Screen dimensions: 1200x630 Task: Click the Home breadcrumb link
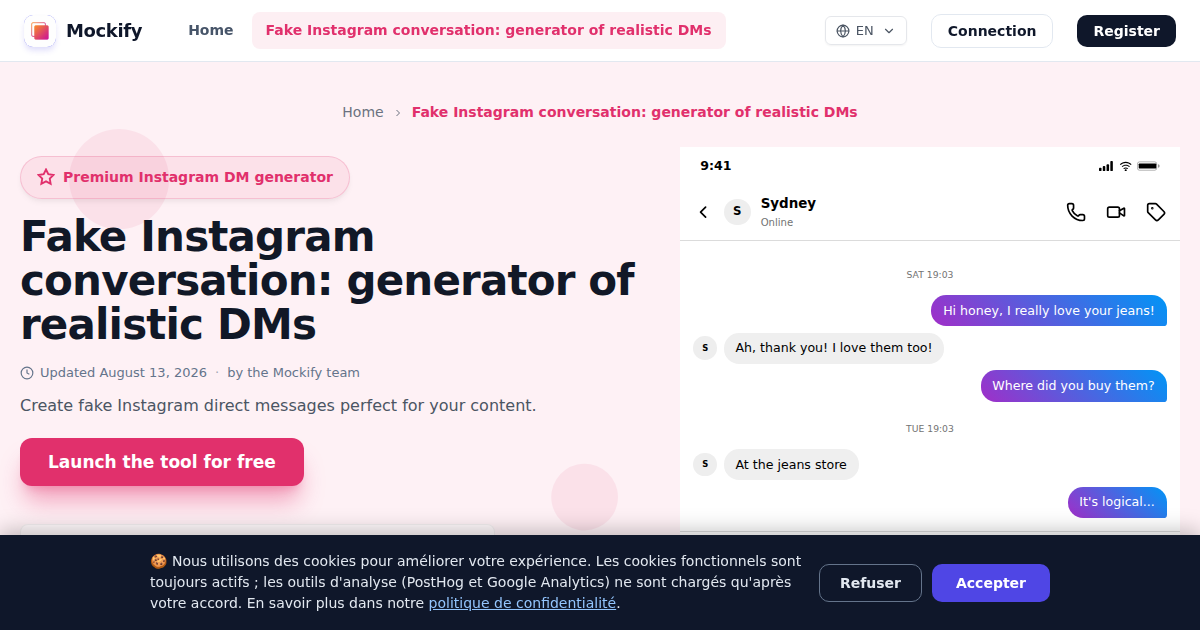pos(363,112)
